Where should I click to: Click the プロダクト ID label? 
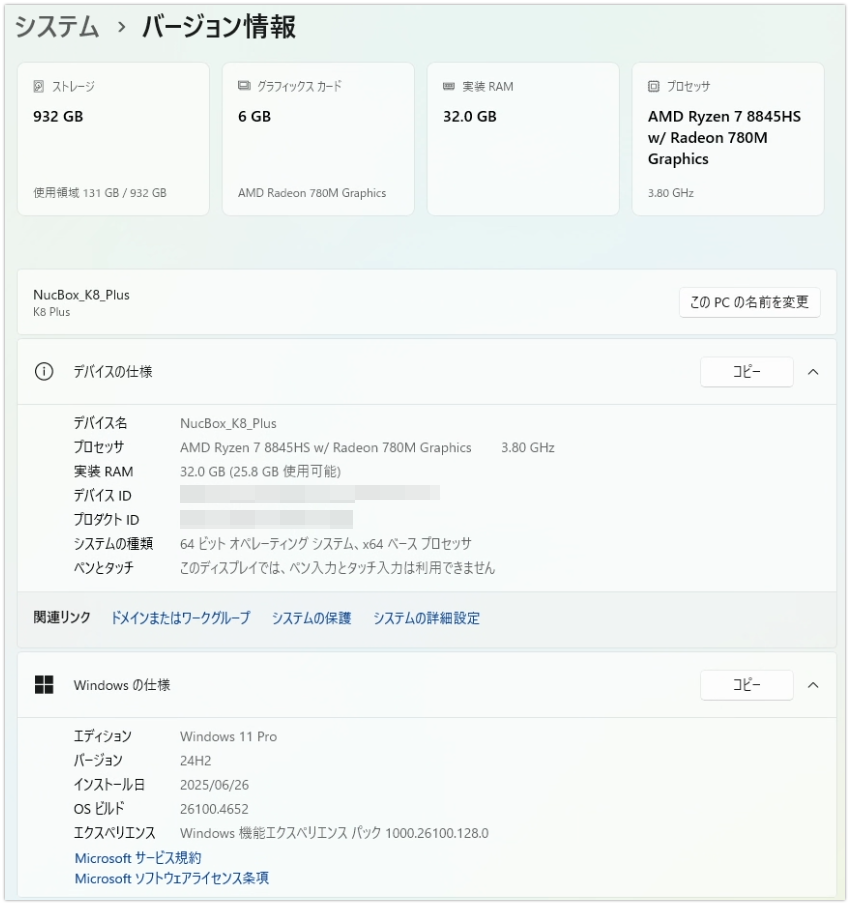106,520
